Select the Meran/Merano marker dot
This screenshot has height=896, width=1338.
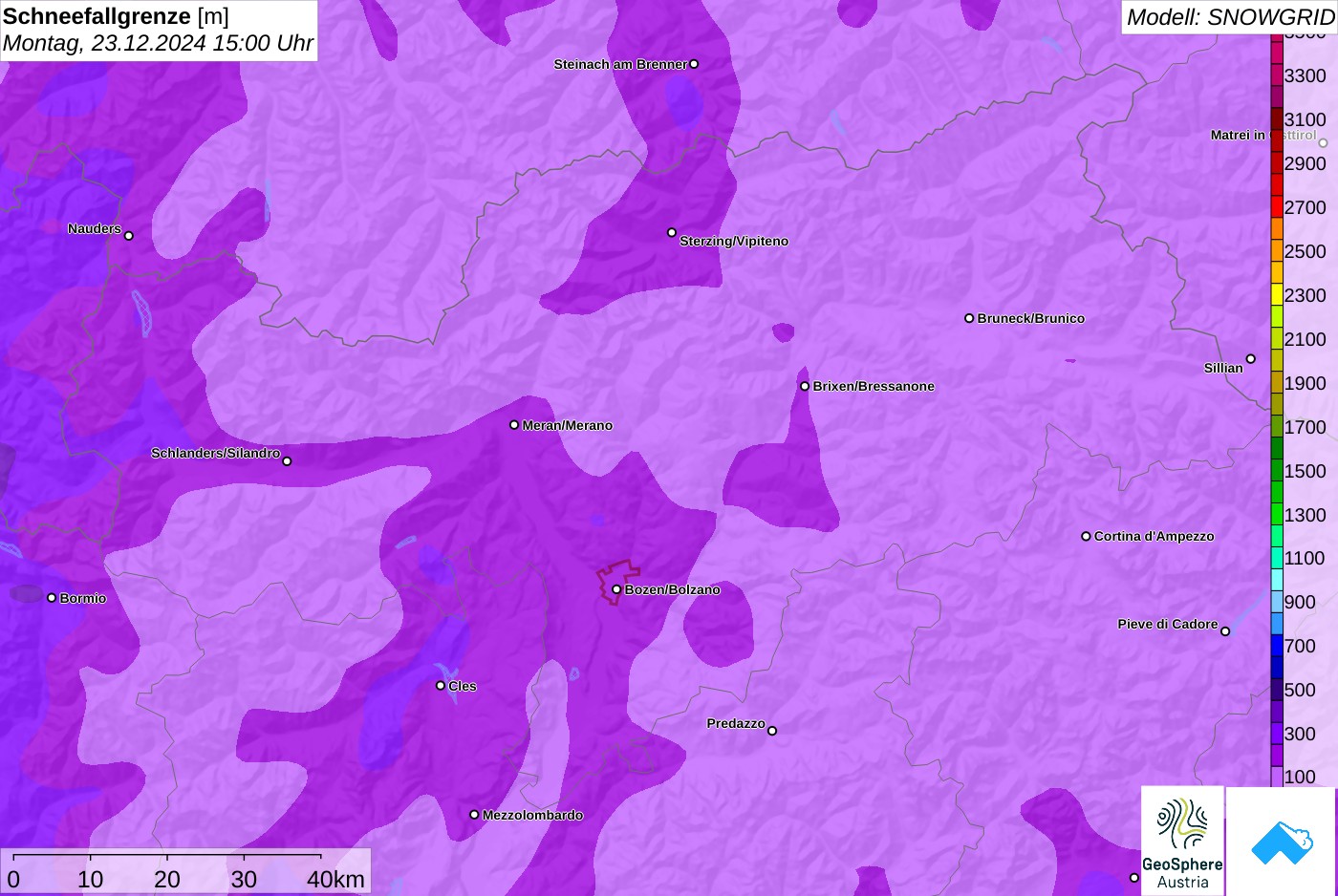[x=514, y=425]
